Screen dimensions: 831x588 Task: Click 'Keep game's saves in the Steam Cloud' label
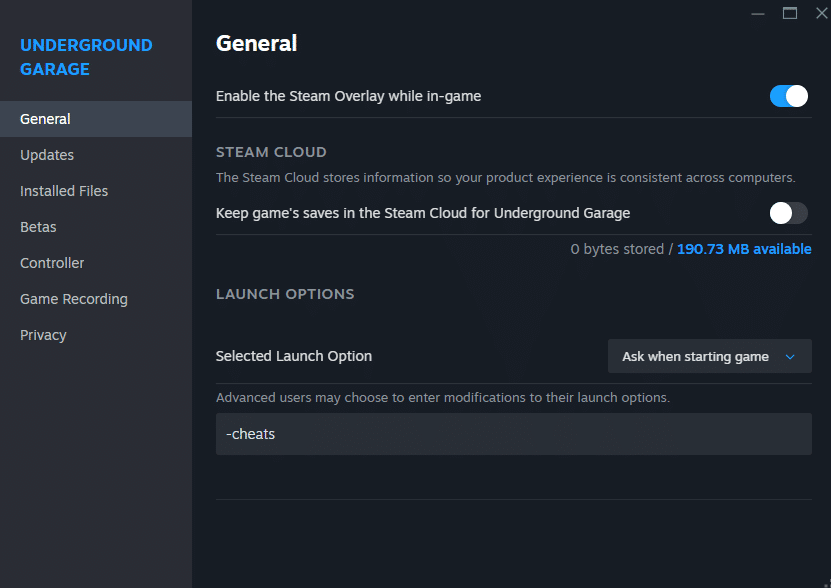click(423, 213)
